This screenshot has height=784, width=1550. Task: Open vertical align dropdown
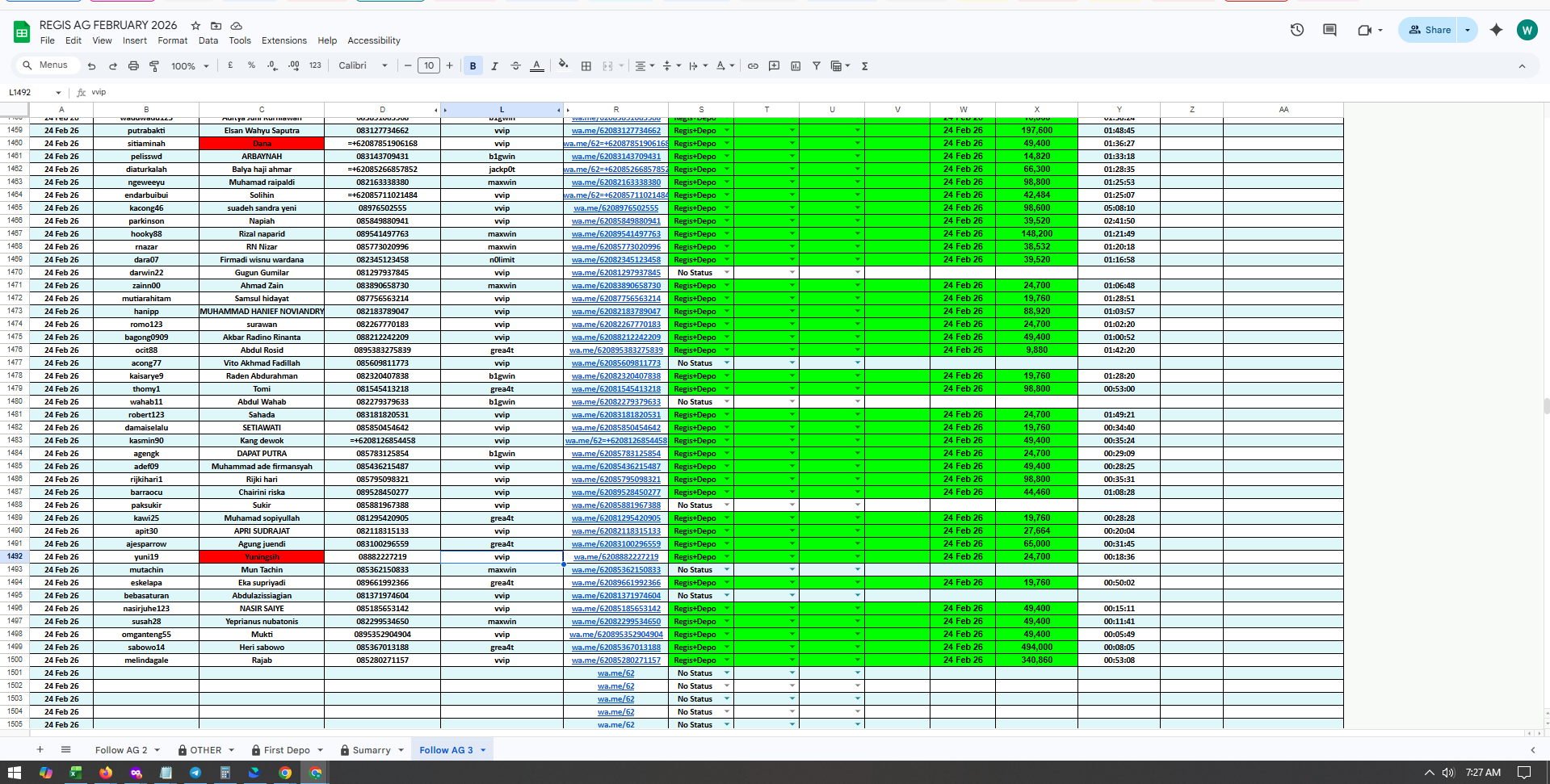pos(671,66)
